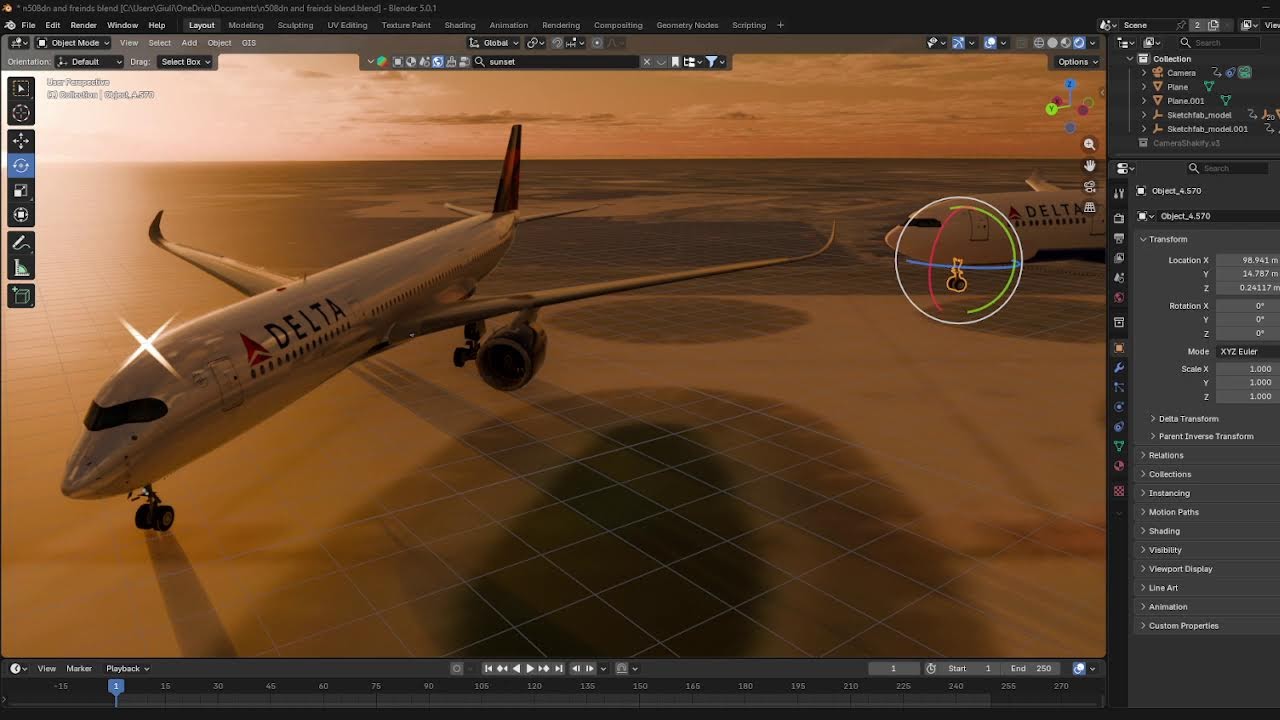Expand Sketchfab_model.001 in the outliner
The height and width of the screenshot is (720, 1280).
pyautogui.click(x=1144, y=129)
